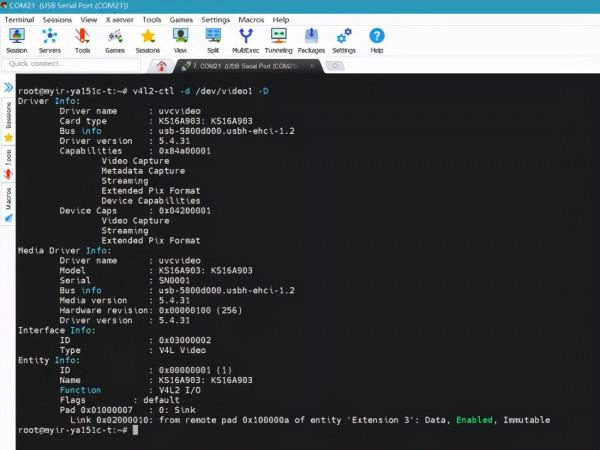Click the 'Metadata Capture' capability line
Viewport: 600px width, 450px height.
pos(143,171)
